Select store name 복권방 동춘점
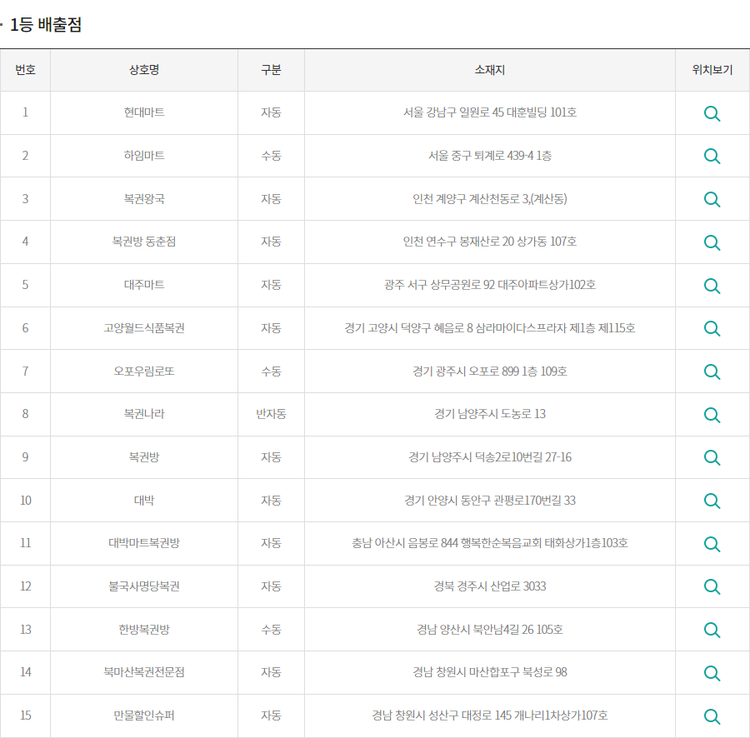 coord(144,241)
